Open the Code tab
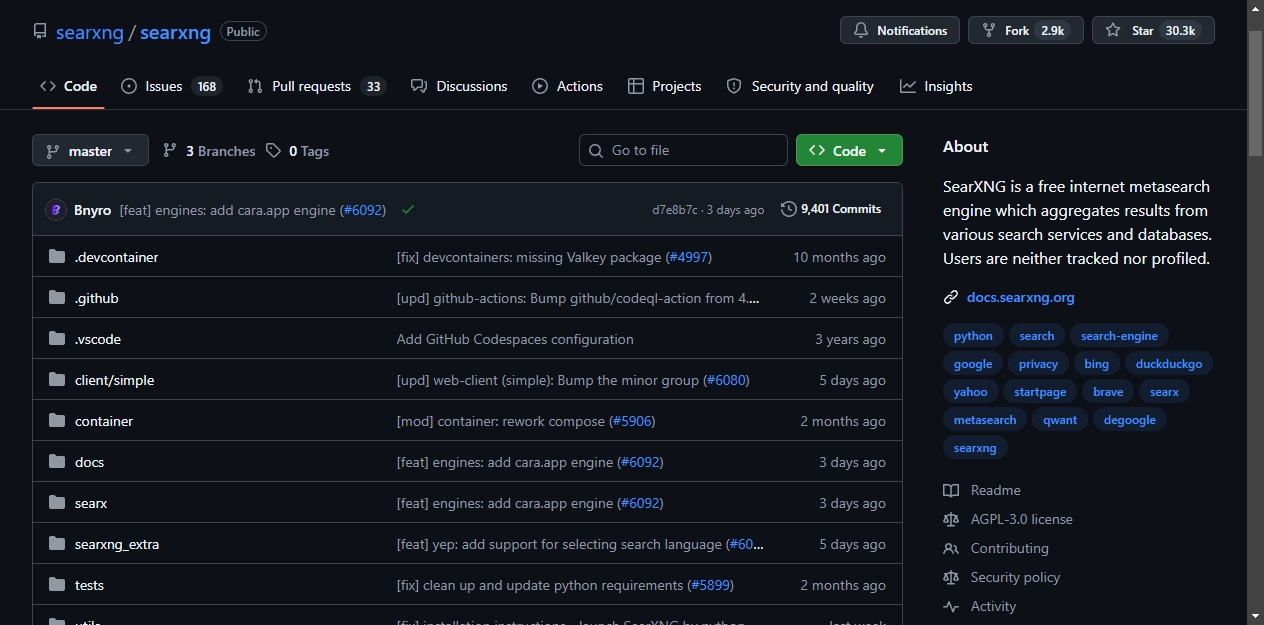The width and height of the screenshot is (1264, 625). pyautogui.click(x=68, y=86)
